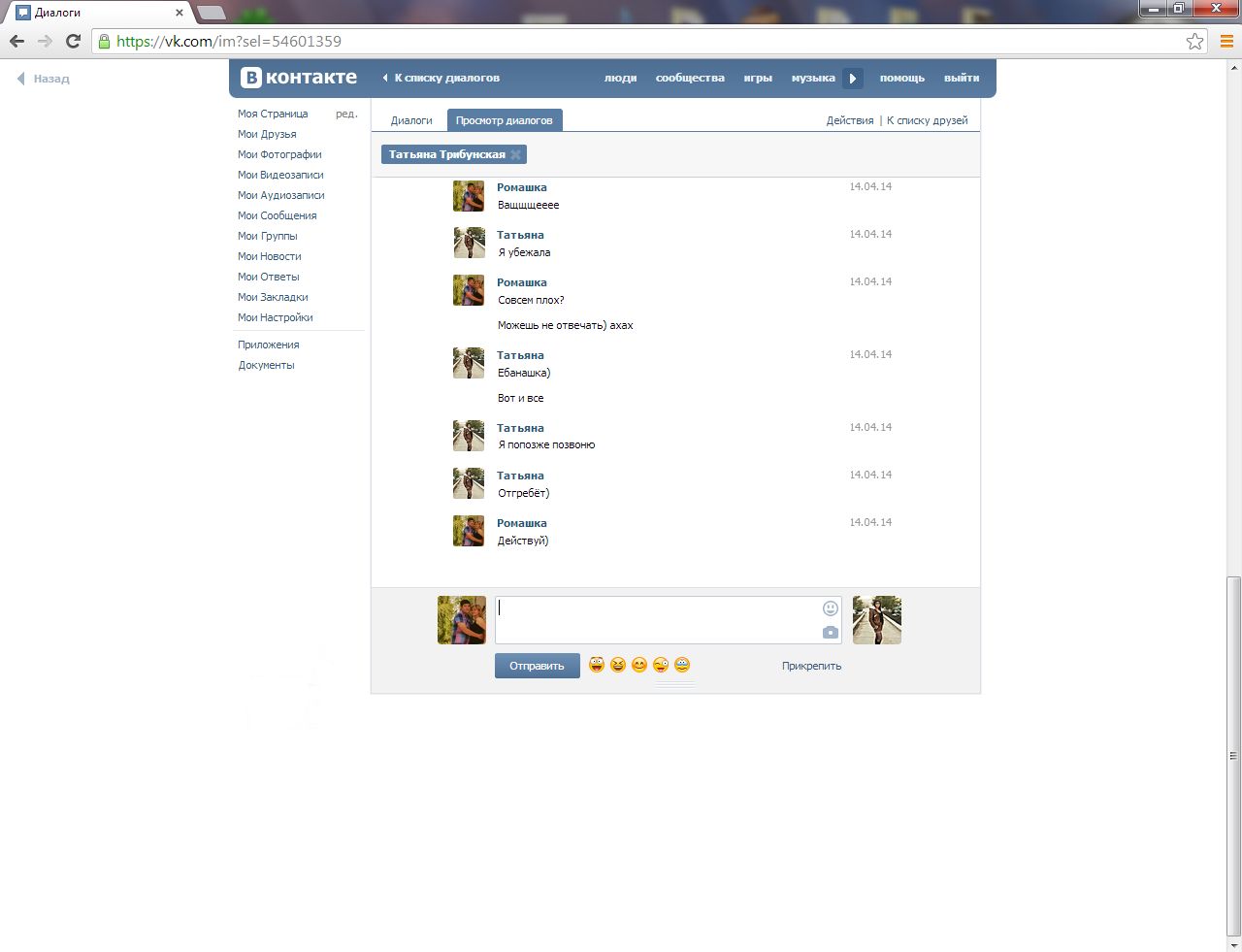The image size is (1242, 952).
Task: Remove Татьяна Трибунская recipient tag
Action: click(x=516, y=154)
